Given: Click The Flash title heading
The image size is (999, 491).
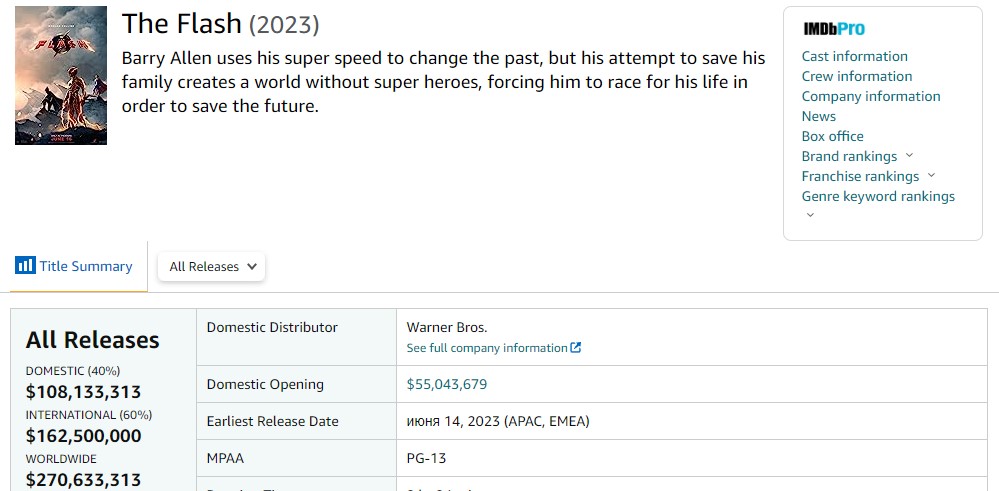Looking at the screenshot, I should 182,24.
